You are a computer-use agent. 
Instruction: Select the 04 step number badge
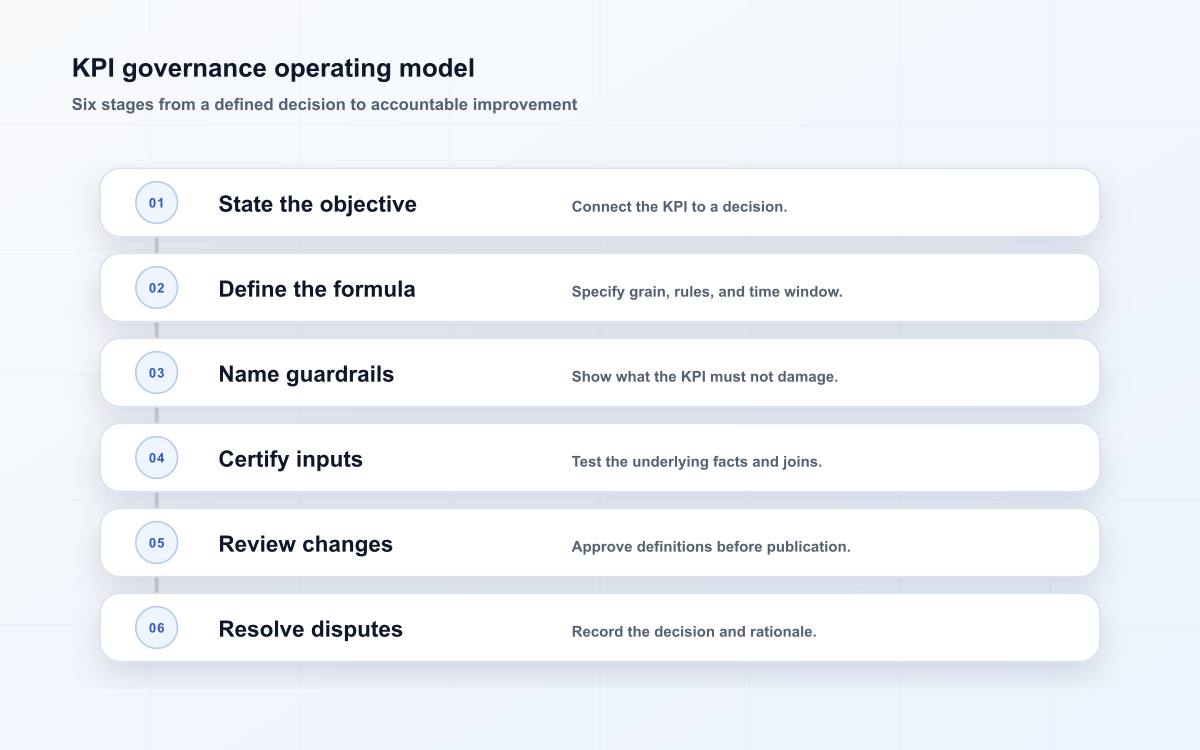click(156, 458)
